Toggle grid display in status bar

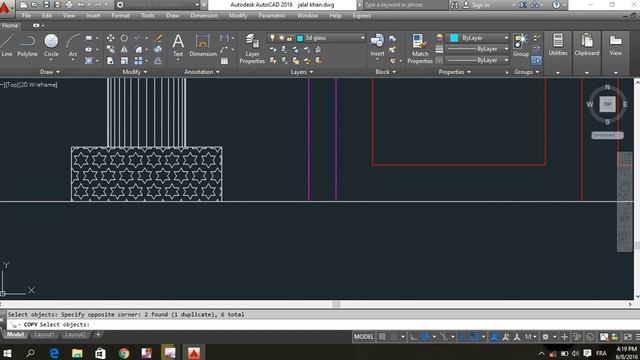[382, 337]
